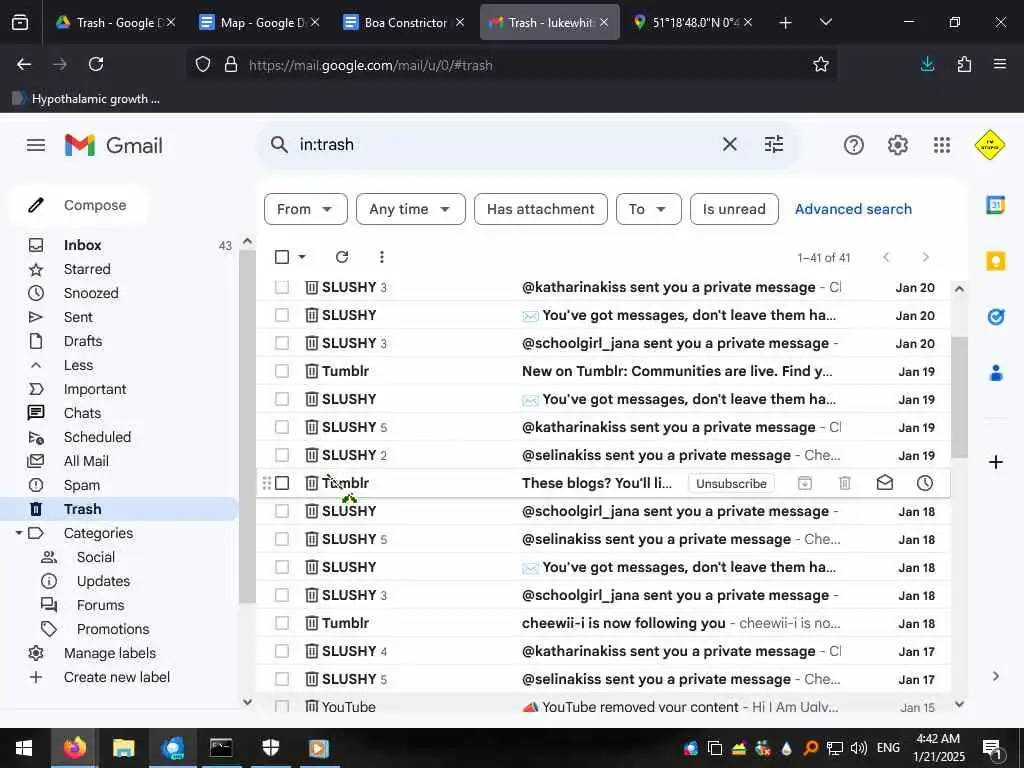1024x768 pixels.
Task: Open the To filter dropdown
Action: [x=648, y=209]
